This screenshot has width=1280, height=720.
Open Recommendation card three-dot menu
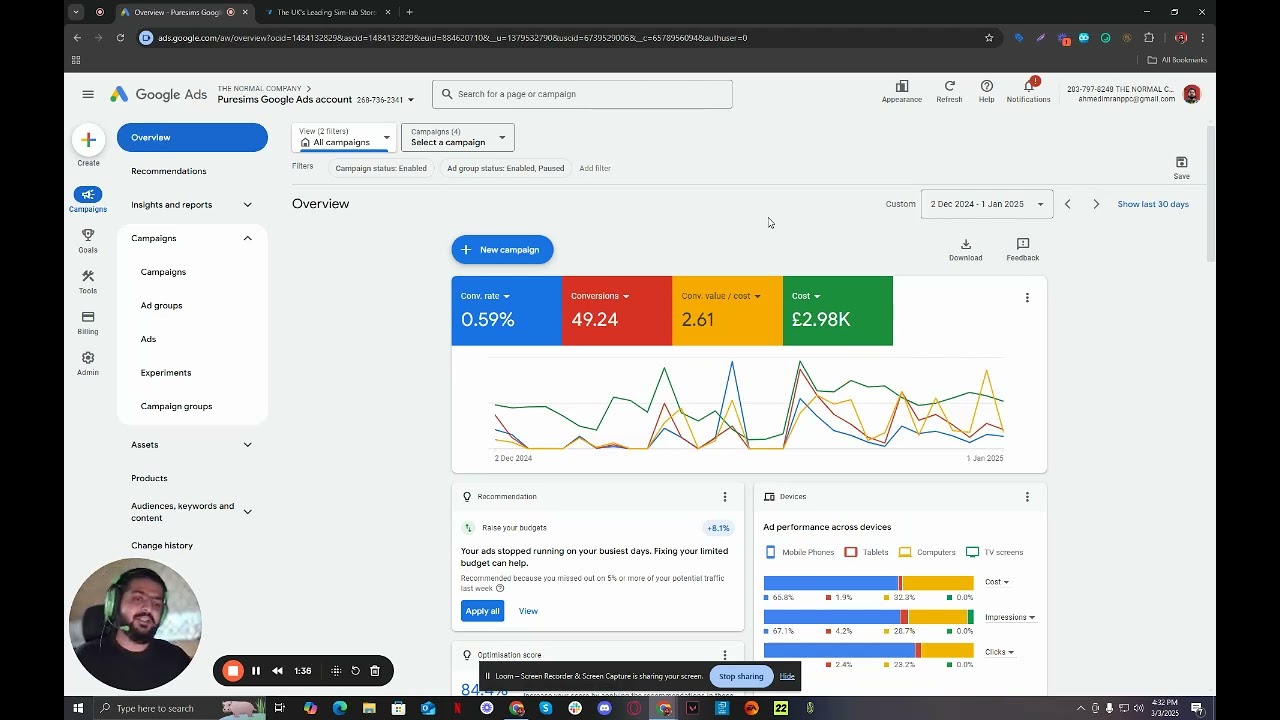click(725, 497)
